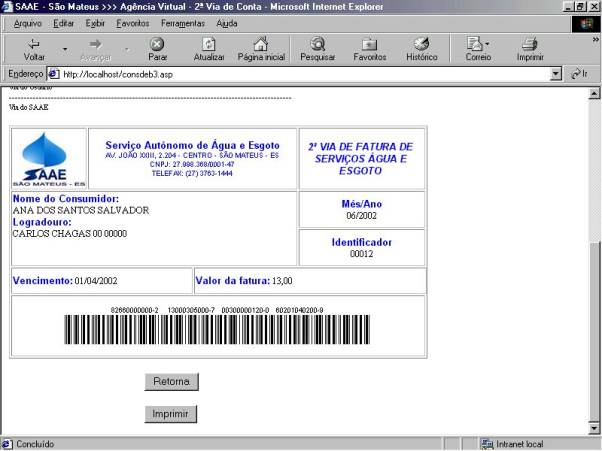This screenshot has height=451, width=602.
Task: Click the Retorna button
Action: (x=171, y=382)
